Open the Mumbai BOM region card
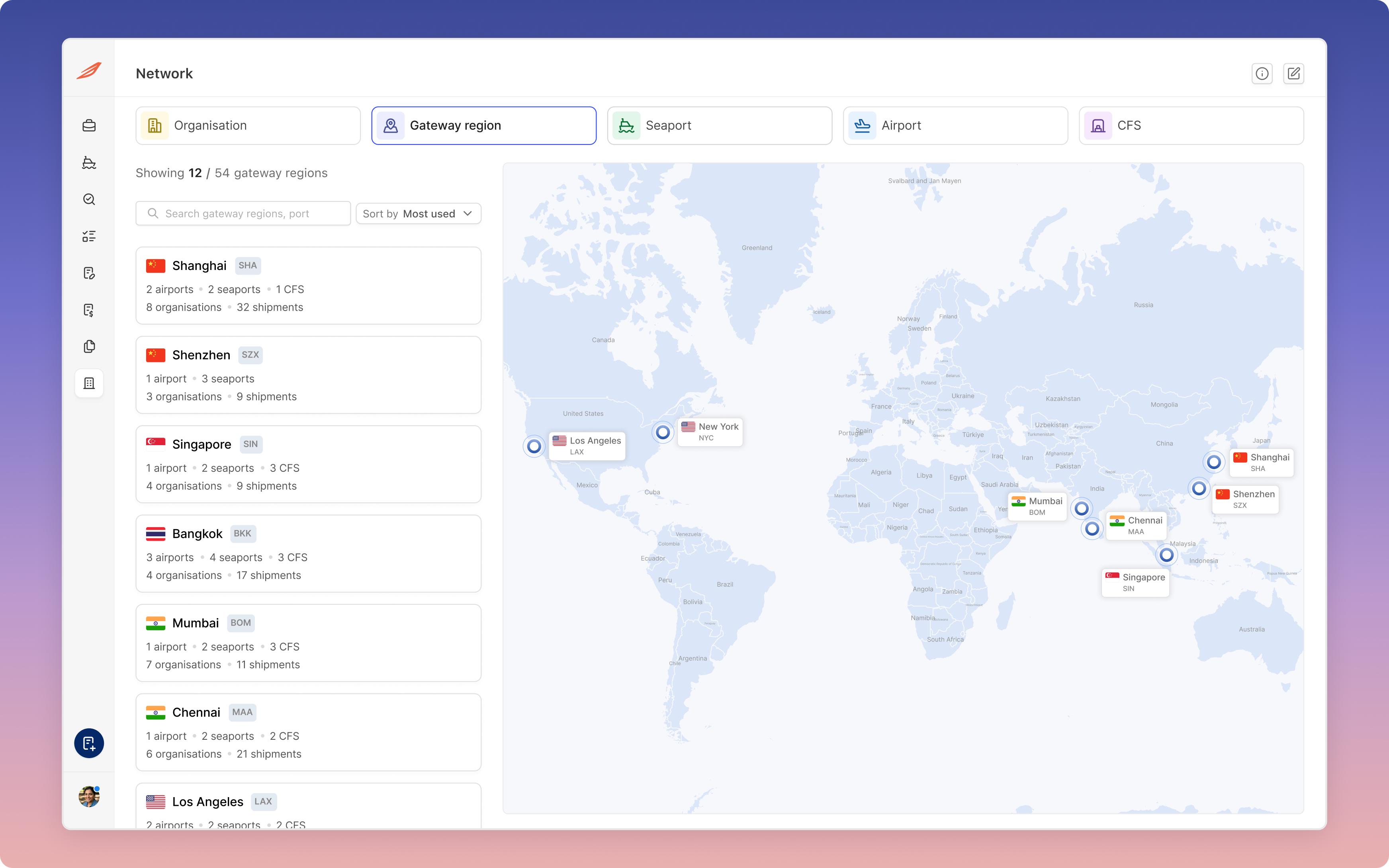The height and width of the screenshot is (868, 1389). click(308, 643)
